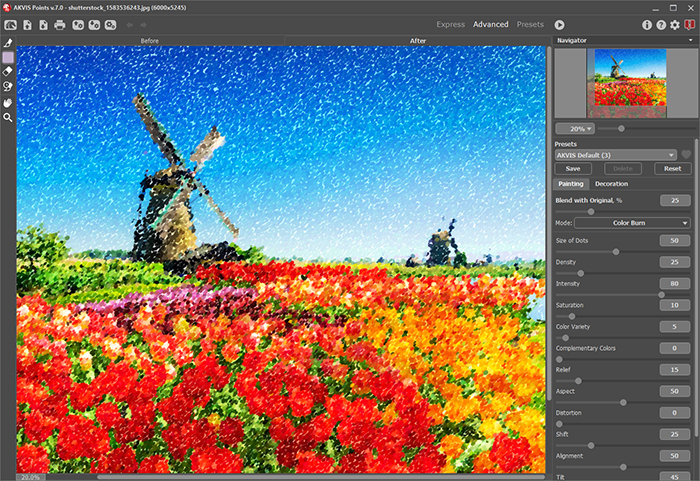Click the Print icon in top toolbar
This screenshot has width=700, height=481.
pyautogui.click(x=60, y=24)
